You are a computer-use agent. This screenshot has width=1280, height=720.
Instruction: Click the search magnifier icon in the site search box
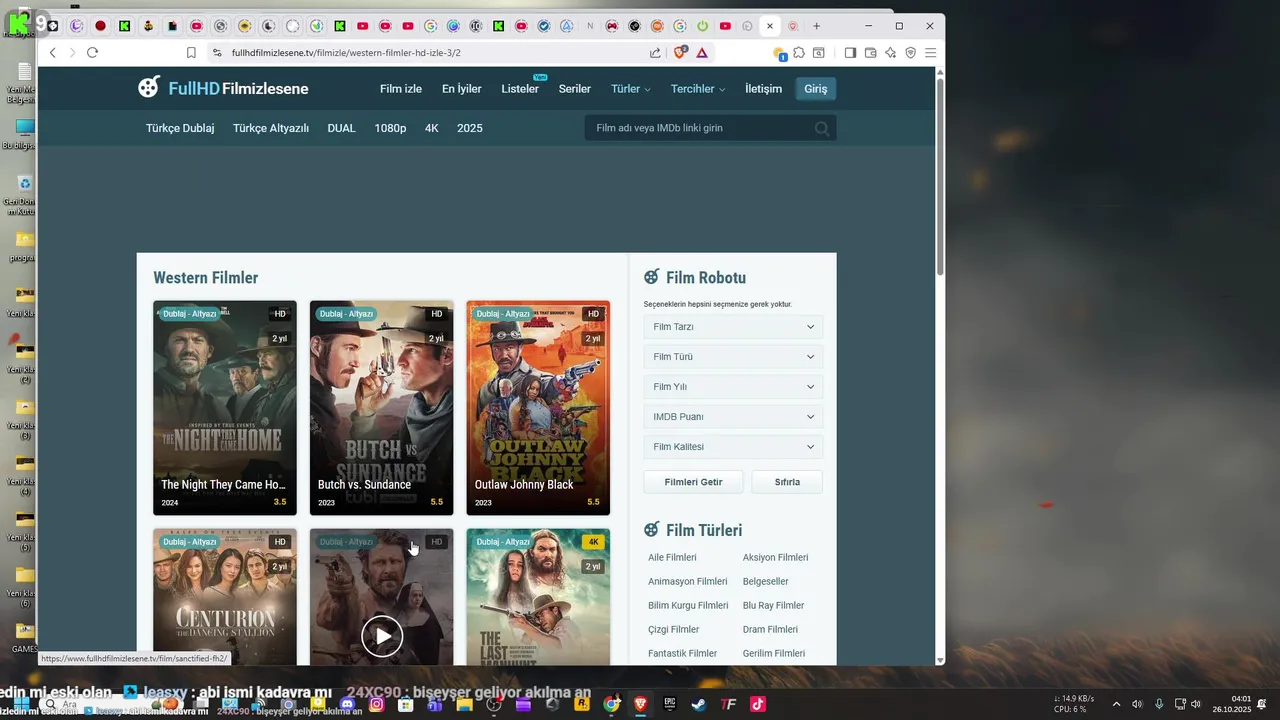coord(822,128)
